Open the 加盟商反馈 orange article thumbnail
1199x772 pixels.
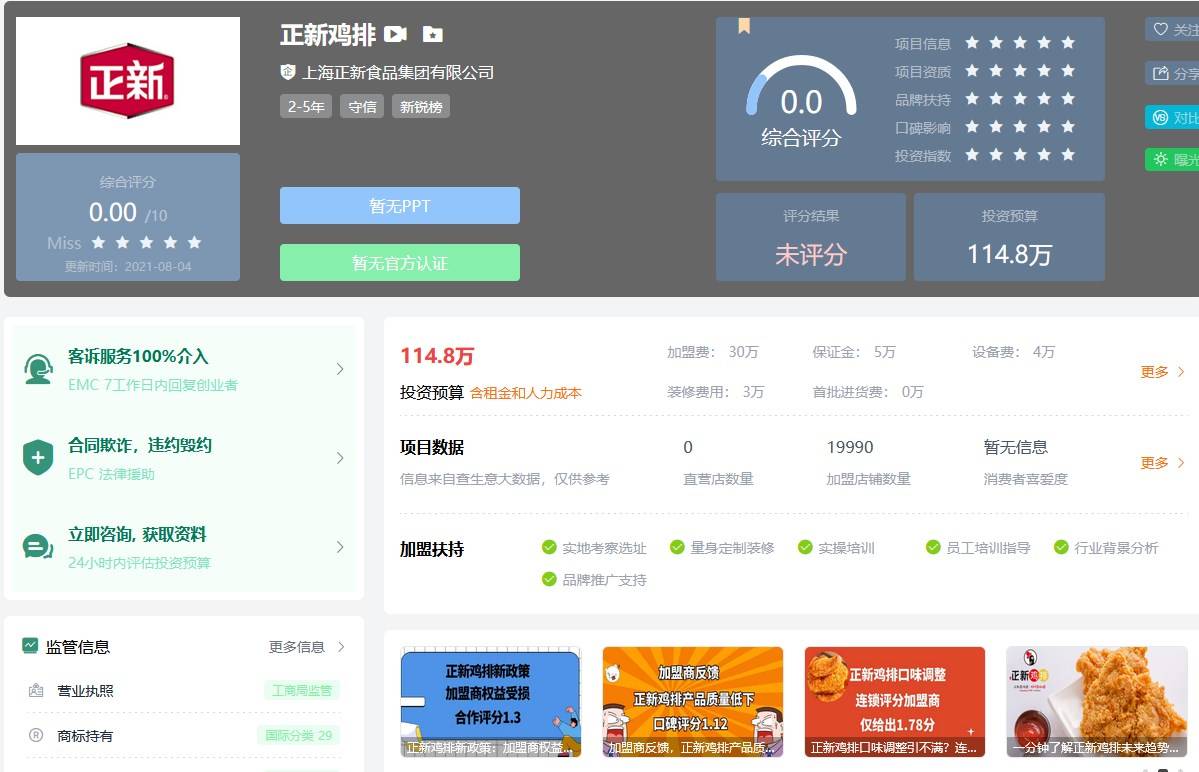pos(693,701)
